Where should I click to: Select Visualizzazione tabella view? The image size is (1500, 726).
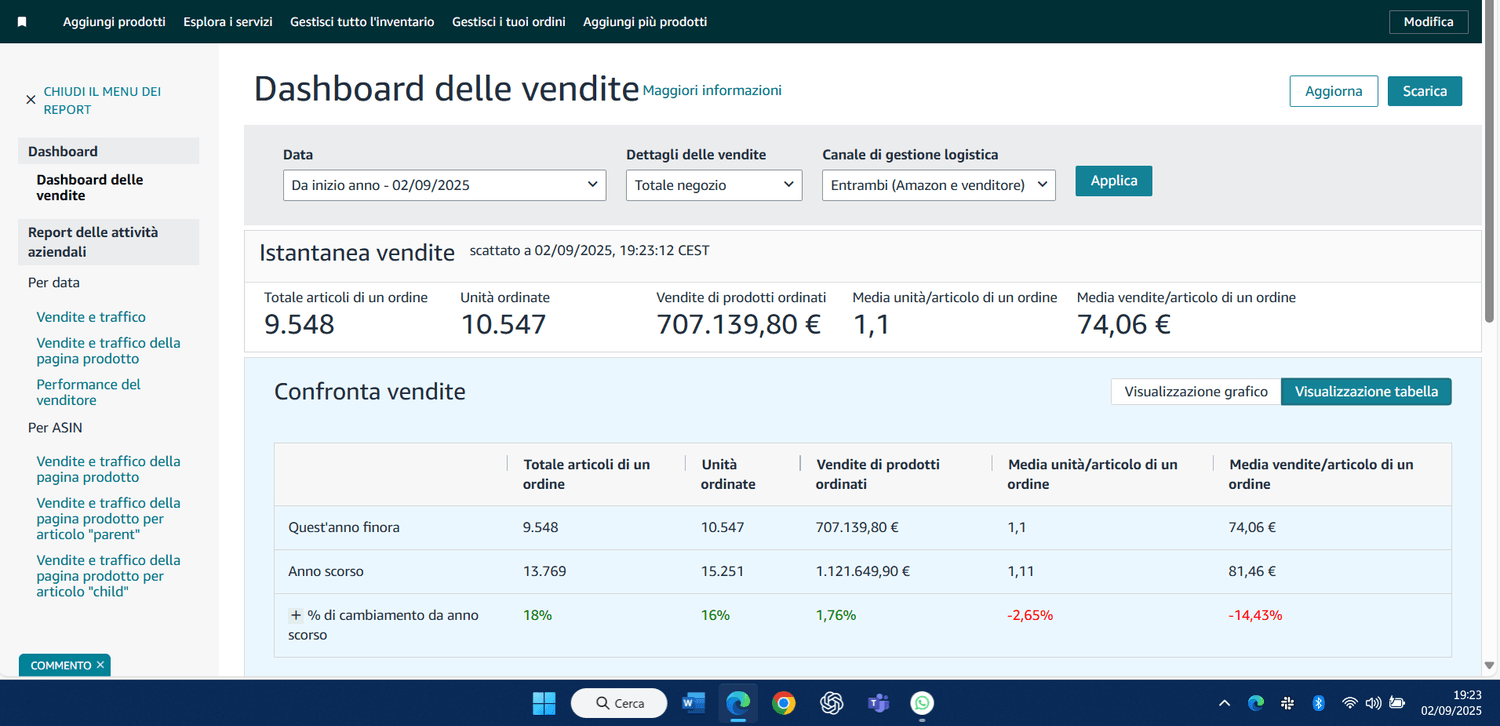coord(1365,392)
